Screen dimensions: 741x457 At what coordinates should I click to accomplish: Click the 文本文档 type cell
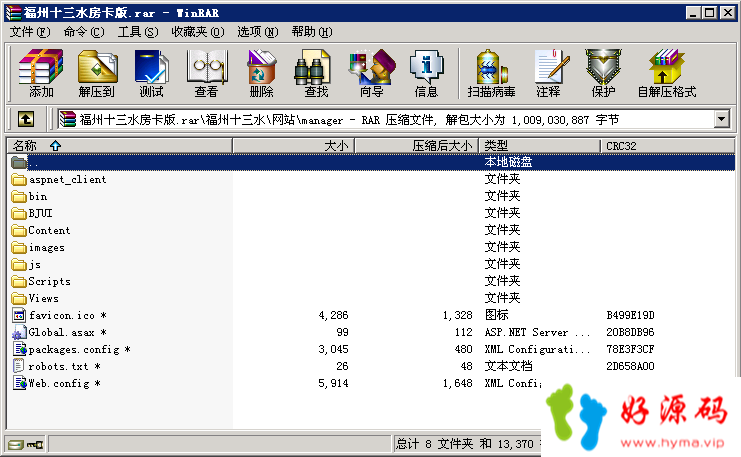[508, 366]
